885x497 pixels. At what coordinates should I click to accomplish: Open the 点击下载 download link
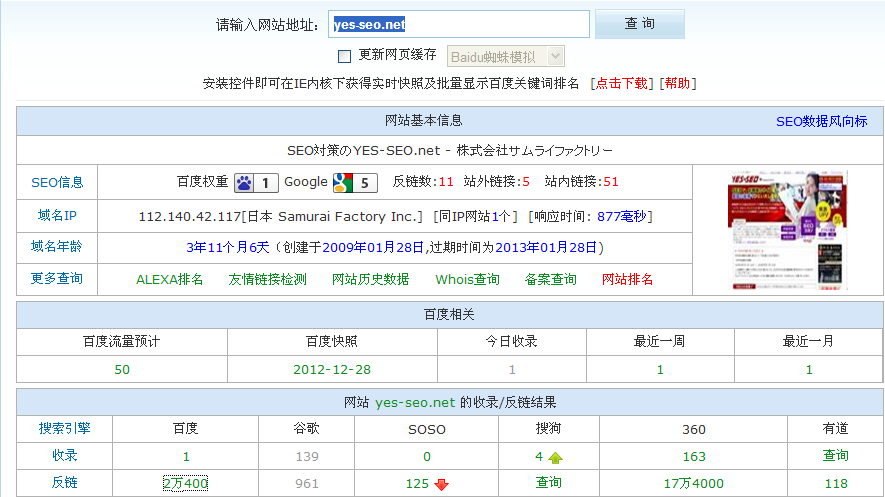pos(622,84)
